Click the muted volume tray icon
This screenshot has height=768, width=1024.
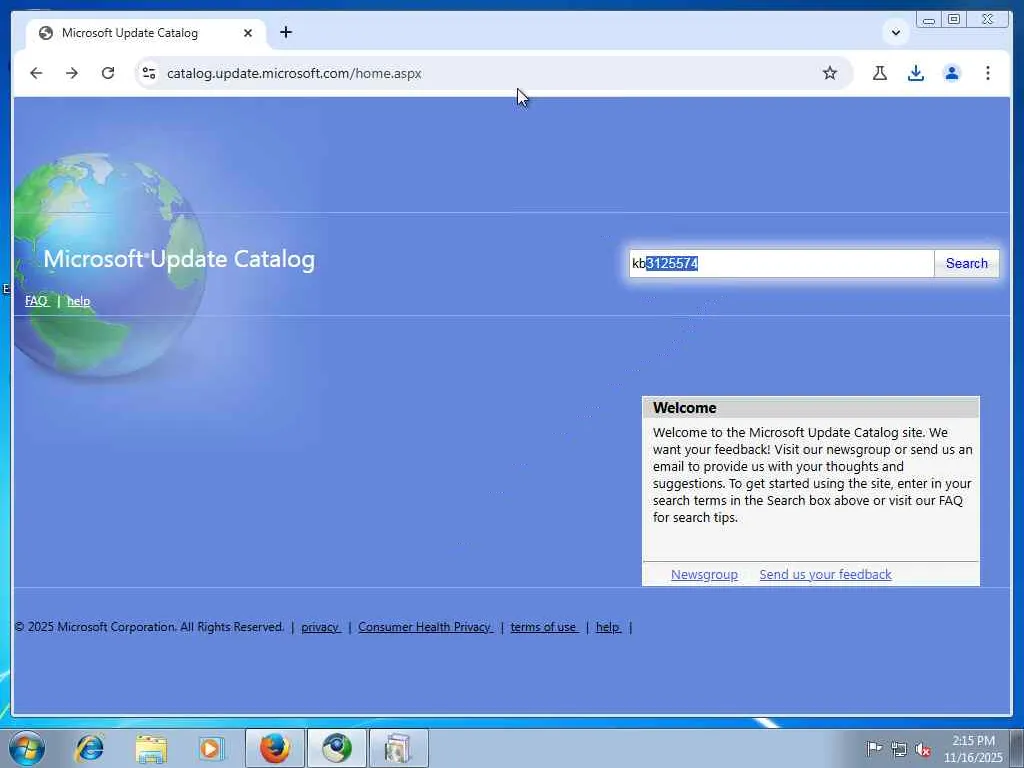(x=923, y=749)
